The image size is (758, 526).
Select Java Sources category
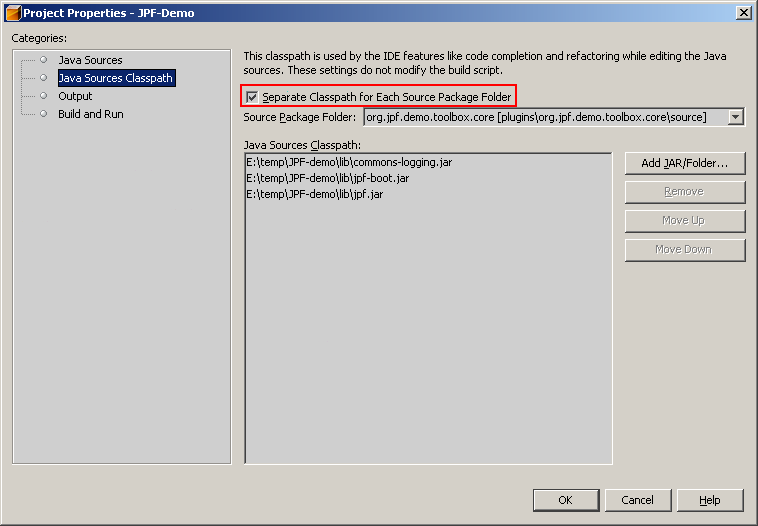(90, 60)
